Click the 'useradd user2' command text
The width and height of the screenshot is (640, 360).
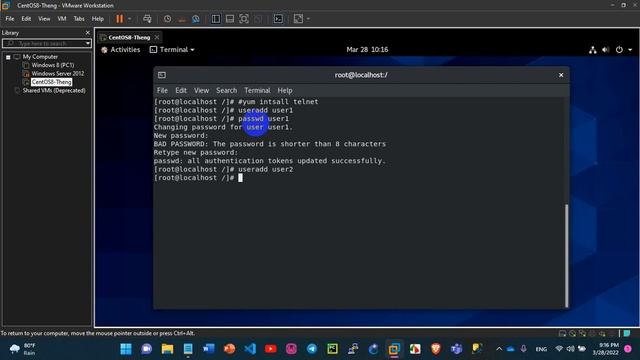click(266, 169)
